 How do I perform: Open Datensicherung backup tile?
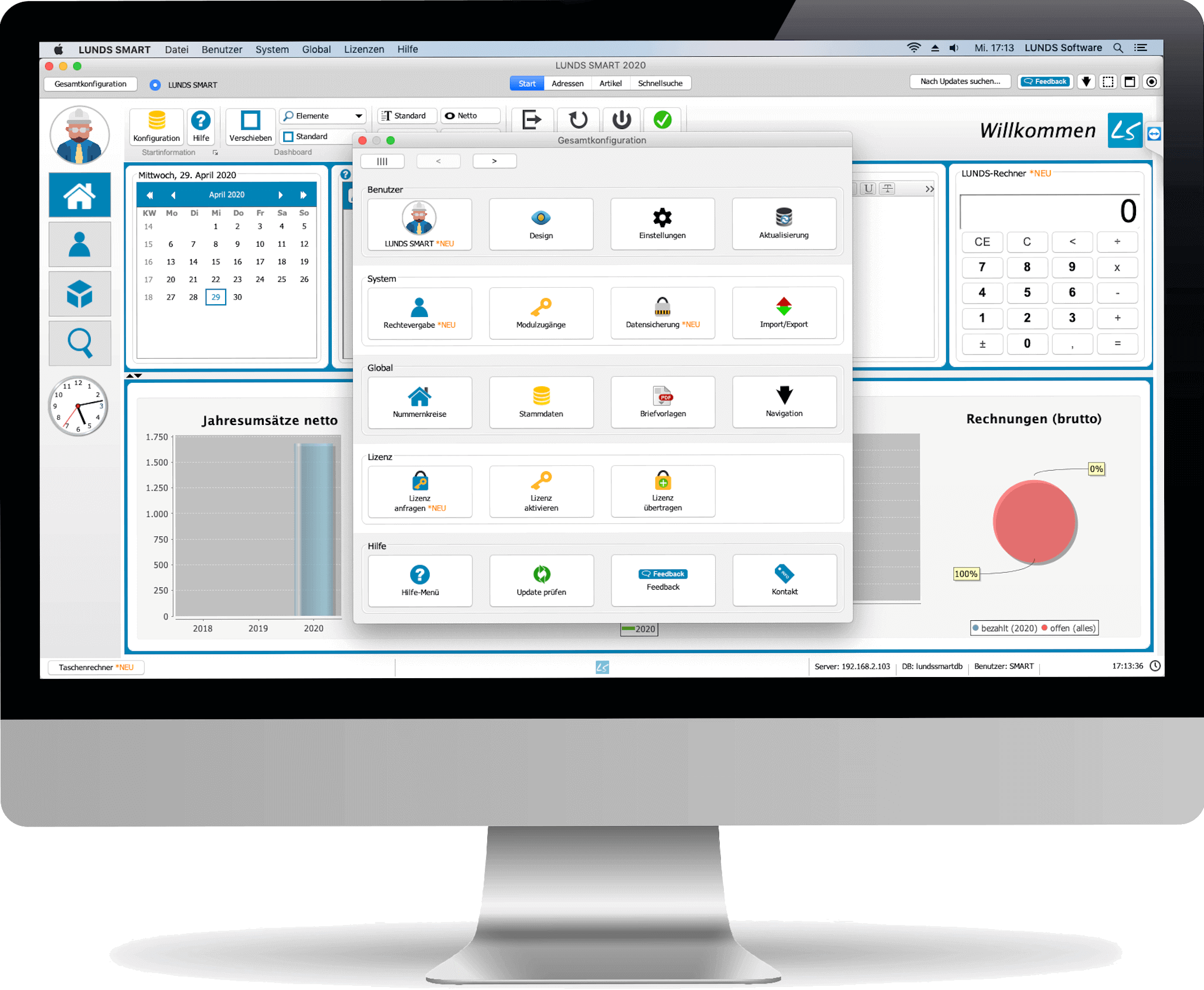[662, 313]
